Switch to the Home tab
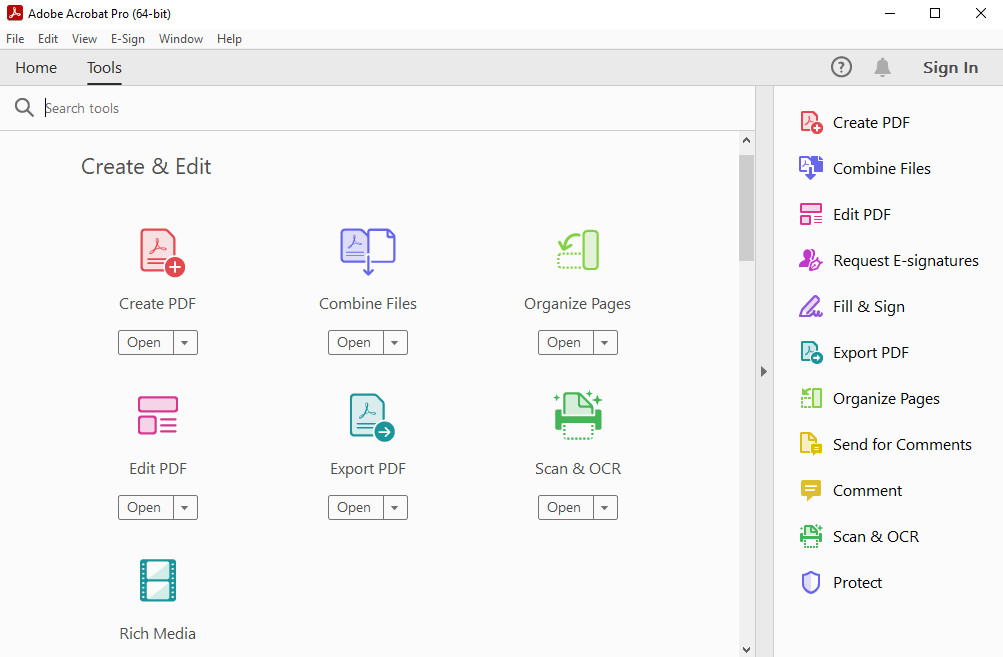Screen dimensions: 1003x657 (x=36, y=67)
